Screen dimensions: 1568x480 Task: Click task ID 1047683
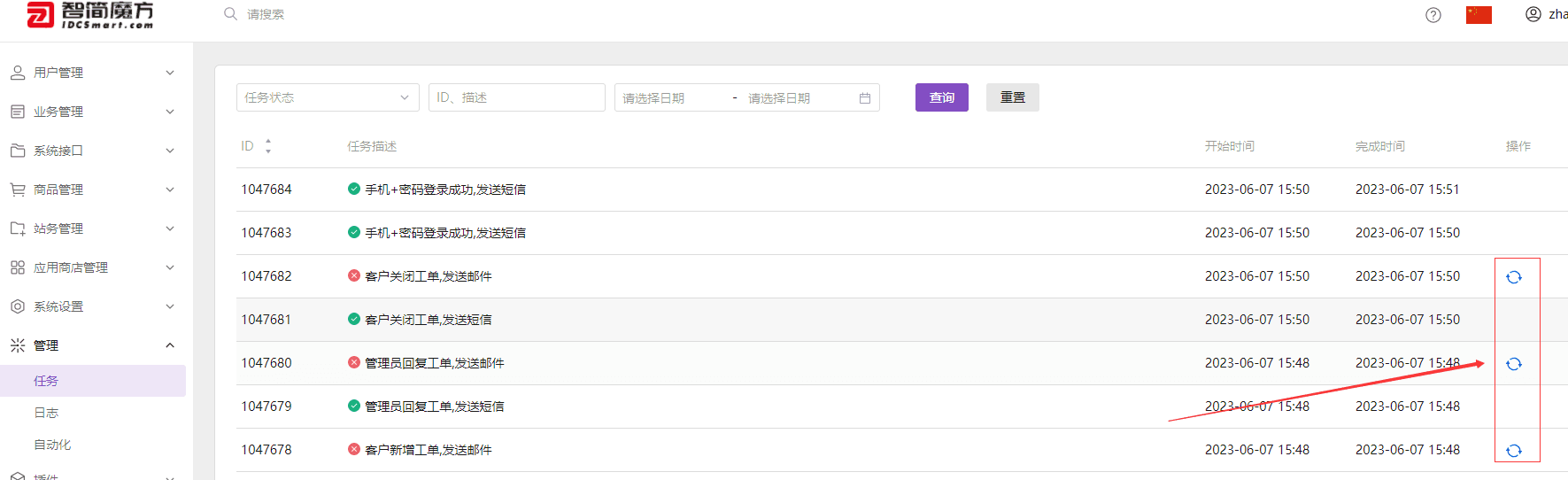(266, 233)
